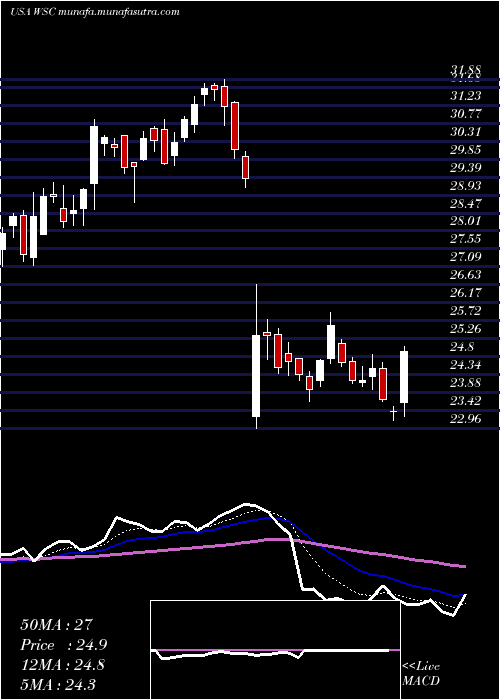500x700 pixels.
Task: Click the pink 50MA line at its right end
Action: (x=464, y=567)
